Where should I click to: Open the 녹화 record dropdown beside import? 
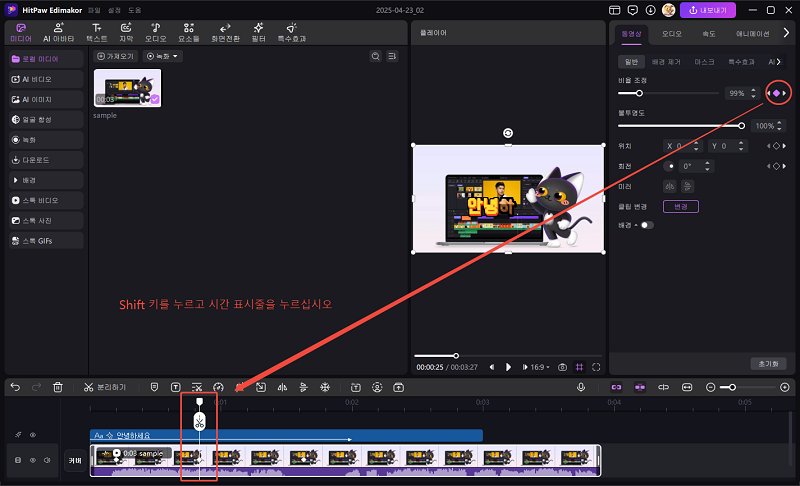click(x=163, y=56)
